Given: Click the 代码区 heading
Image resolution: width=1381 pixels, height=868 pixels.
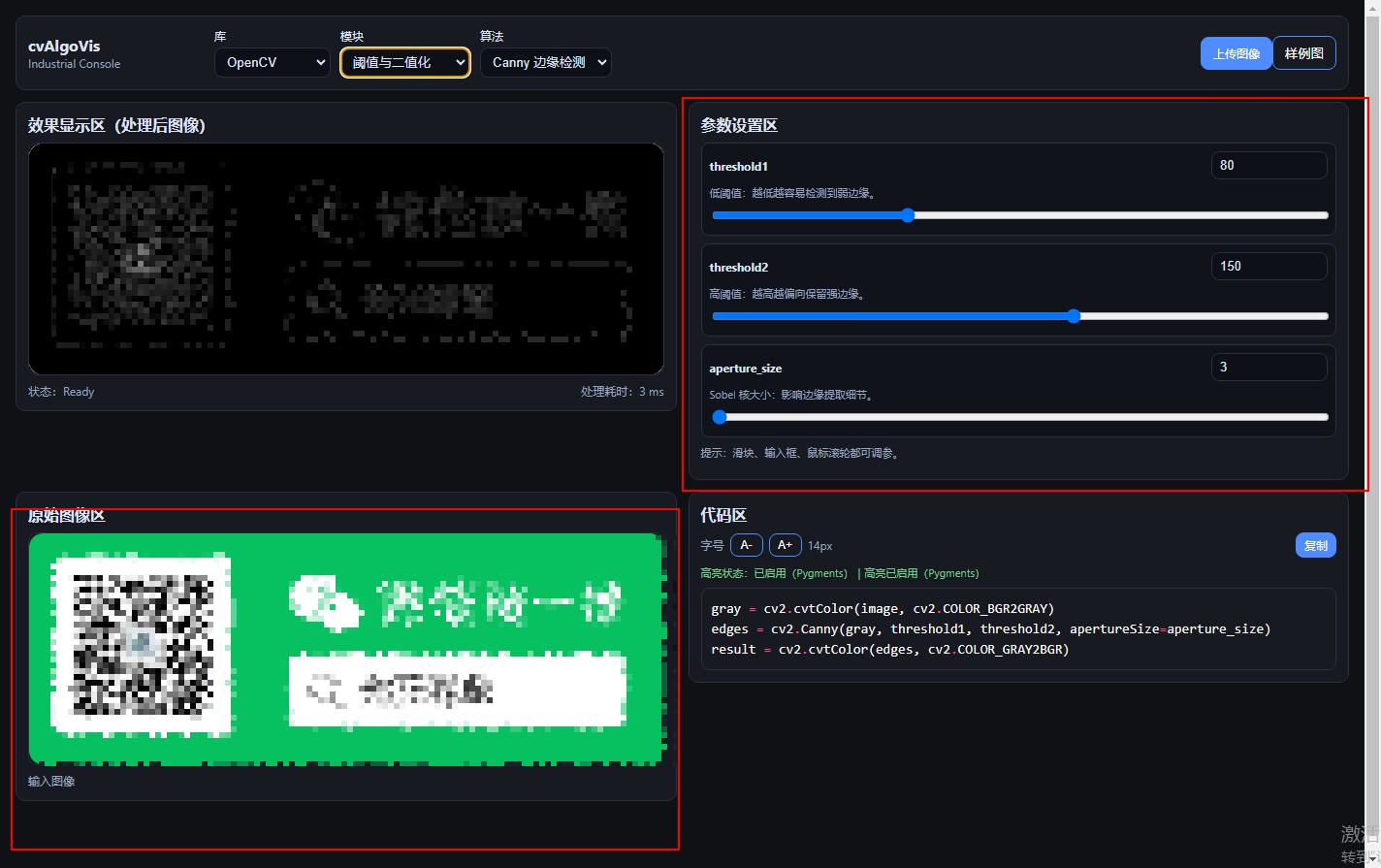Looking at the screenshot, I should click(723, 515).
